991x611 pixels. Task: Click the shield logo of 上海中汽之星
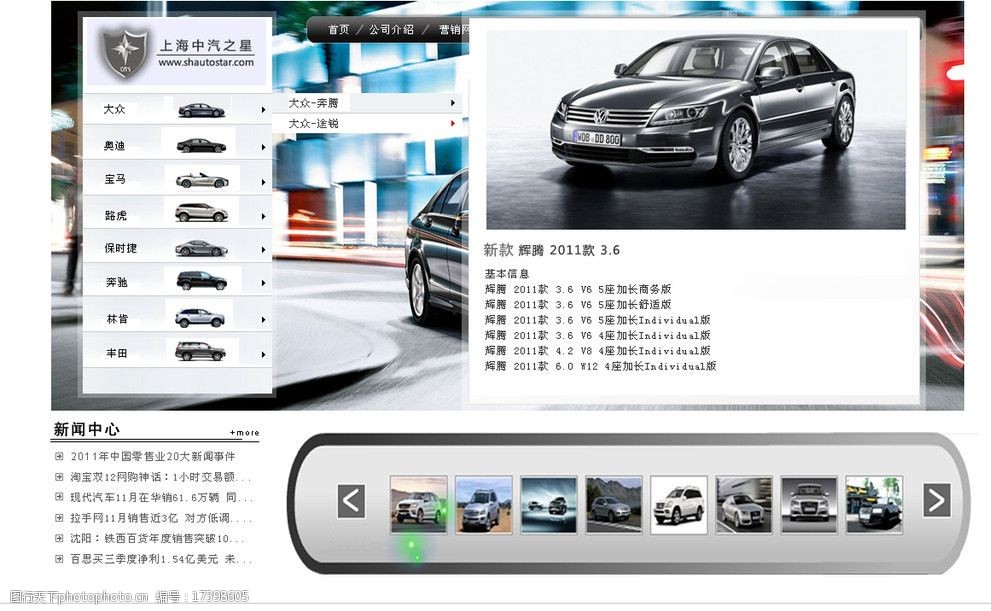(x=125, y=51)
